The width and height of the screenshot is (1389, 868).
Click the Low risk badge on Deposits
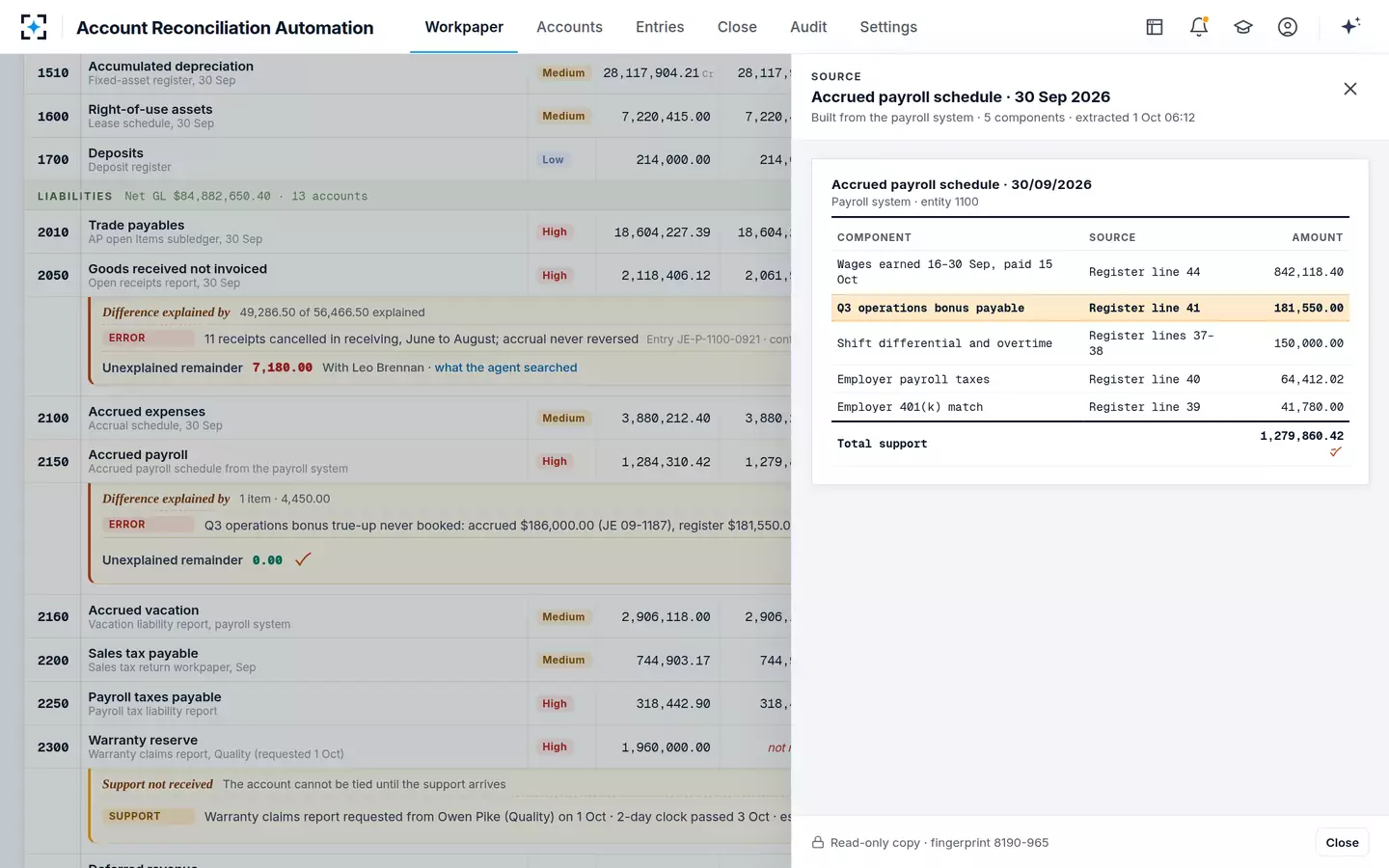553,160
